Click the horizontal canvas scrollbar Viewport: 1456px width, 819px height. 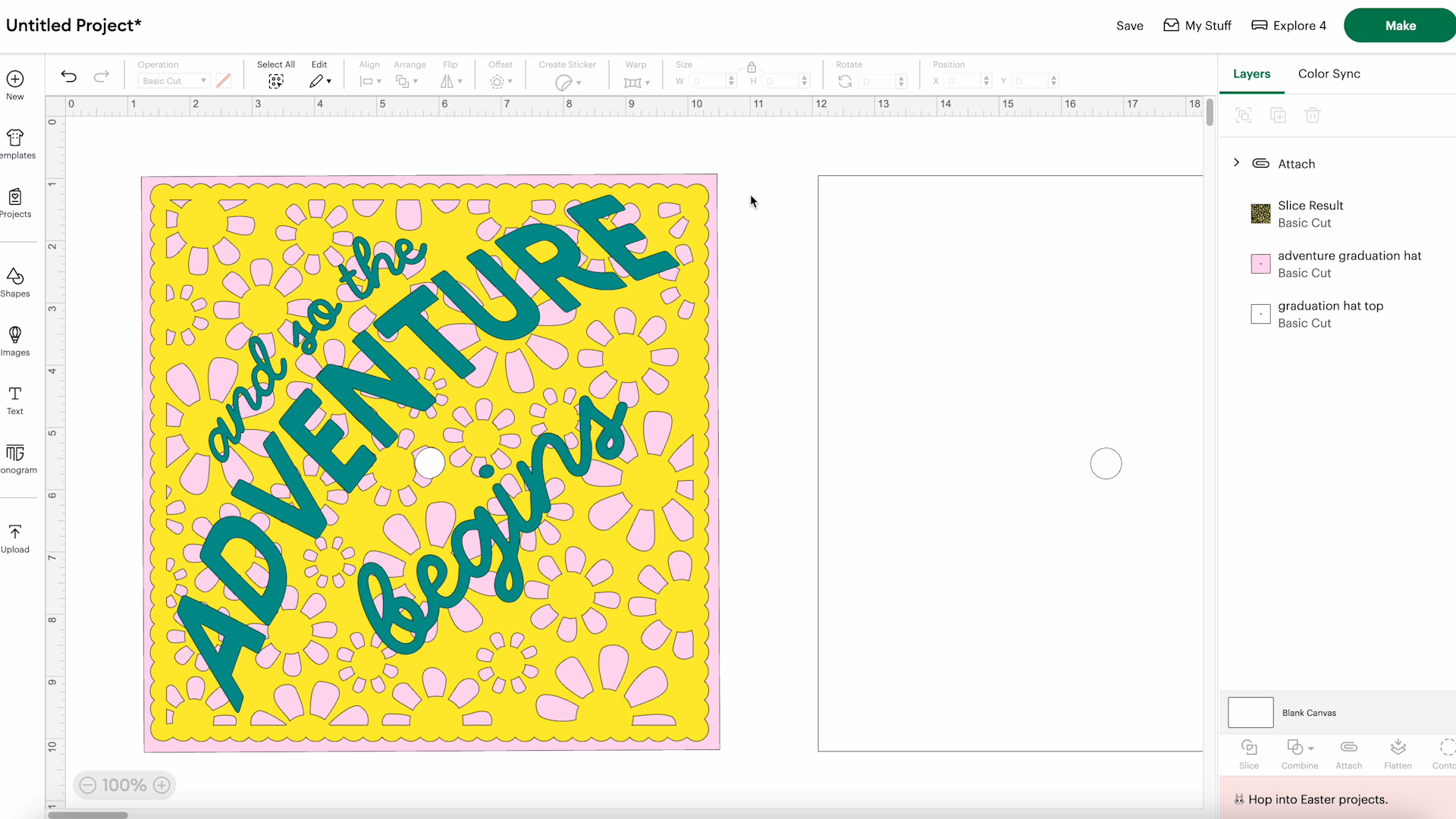point(88,815)
